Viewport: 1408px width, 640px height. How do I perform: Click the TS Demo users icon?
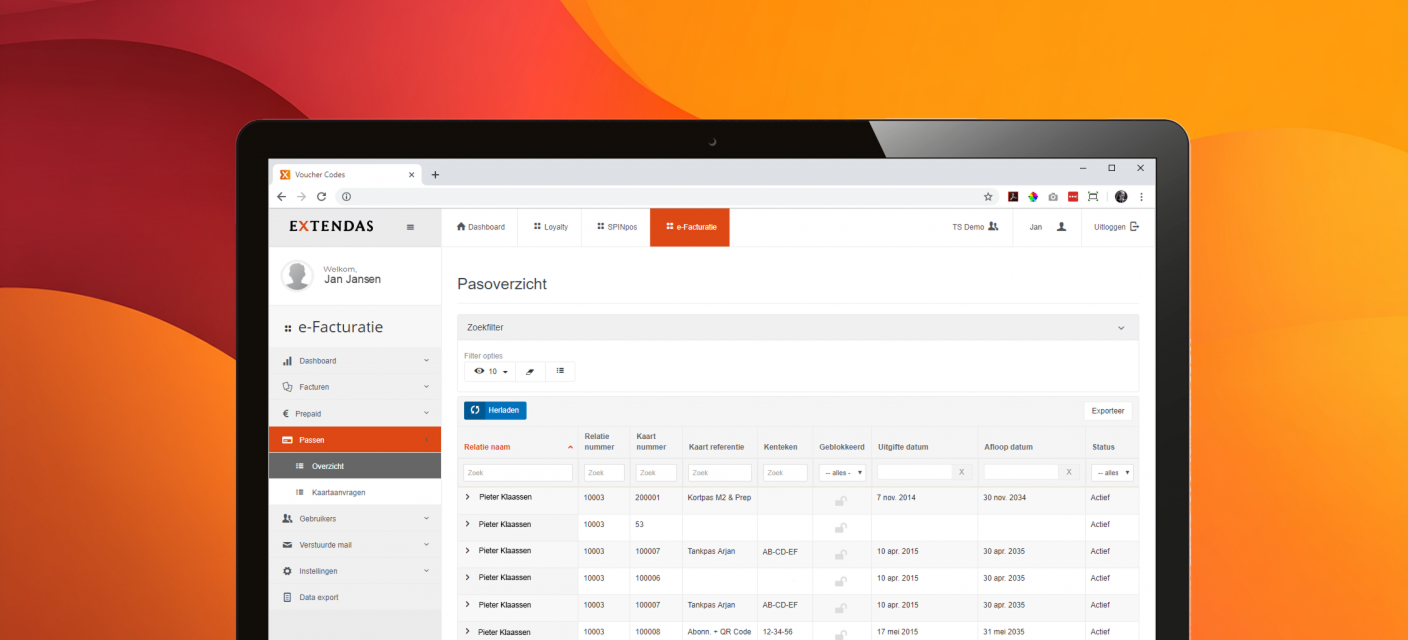993,227
